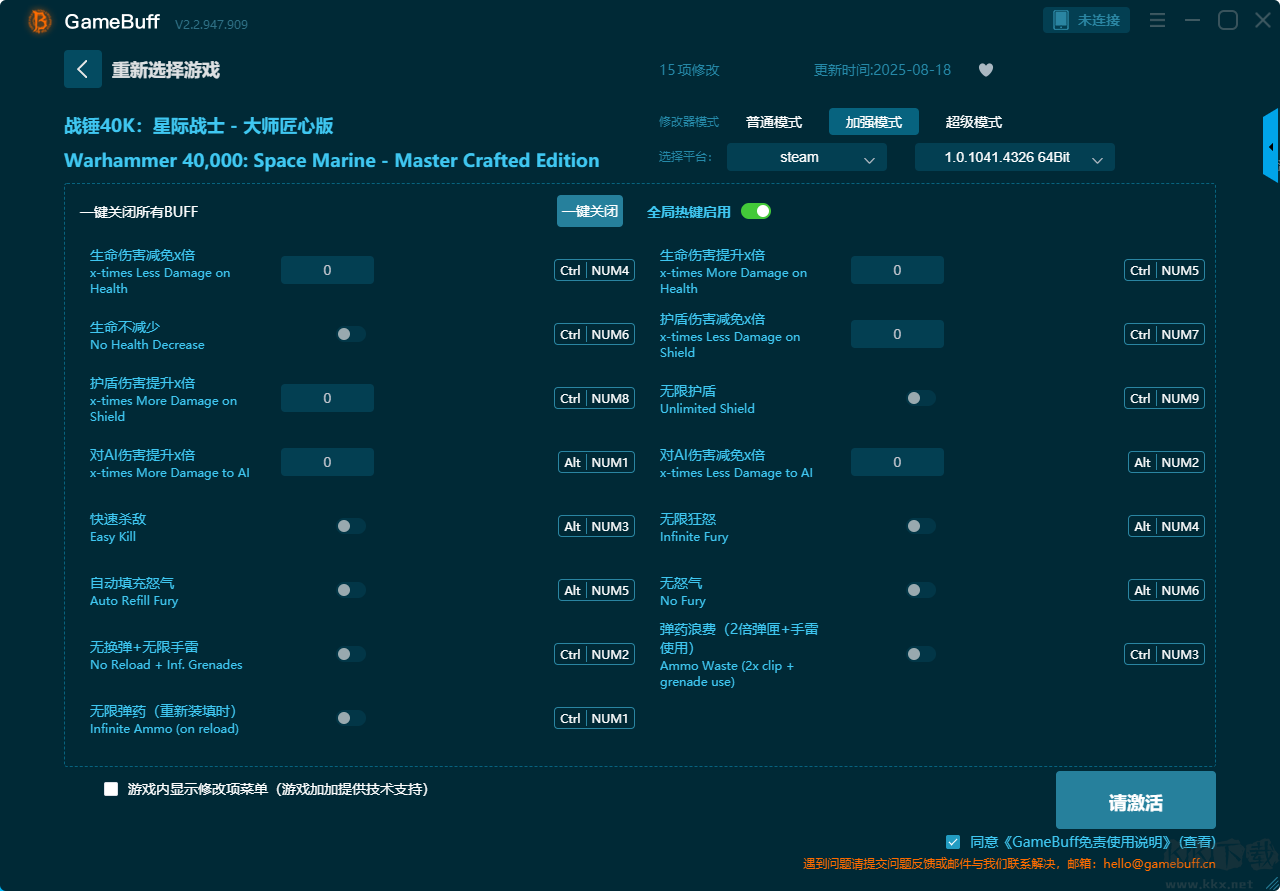This screenshot has height=891, width=1280.
Task: Expand the 1.0.1041.4326 64Bit version dropdown
Action: [x=1014, y=157]
